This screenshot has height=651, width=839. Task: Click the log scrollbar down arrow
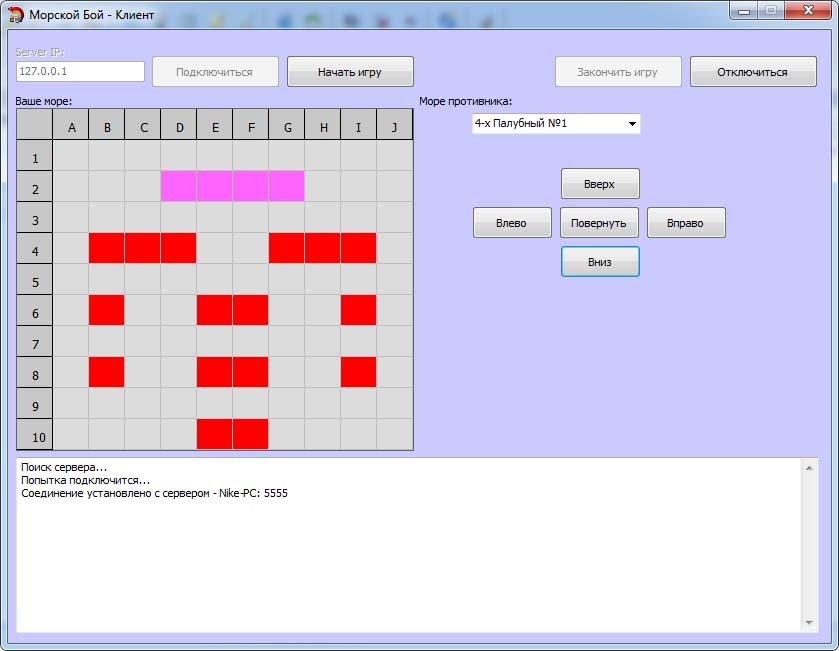(809, 622)
